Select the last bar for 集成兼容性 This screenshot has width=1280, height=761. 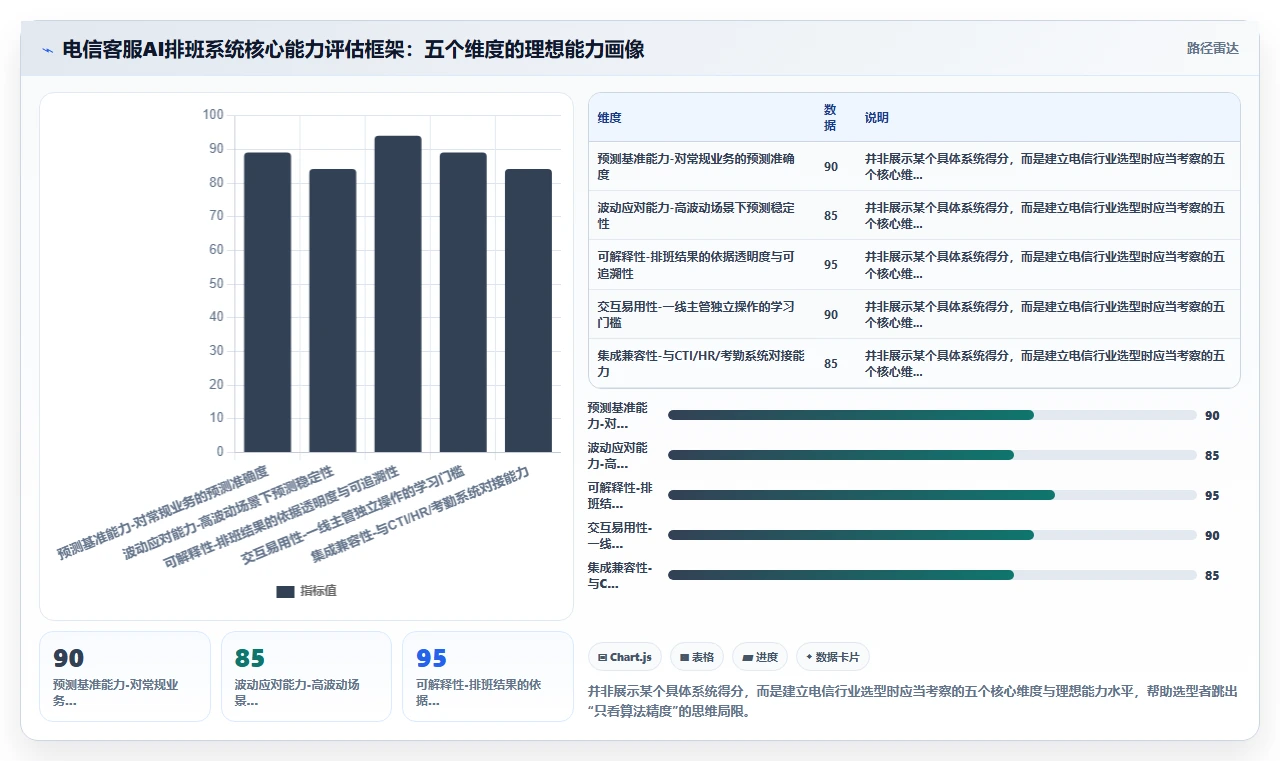(528, 310)
